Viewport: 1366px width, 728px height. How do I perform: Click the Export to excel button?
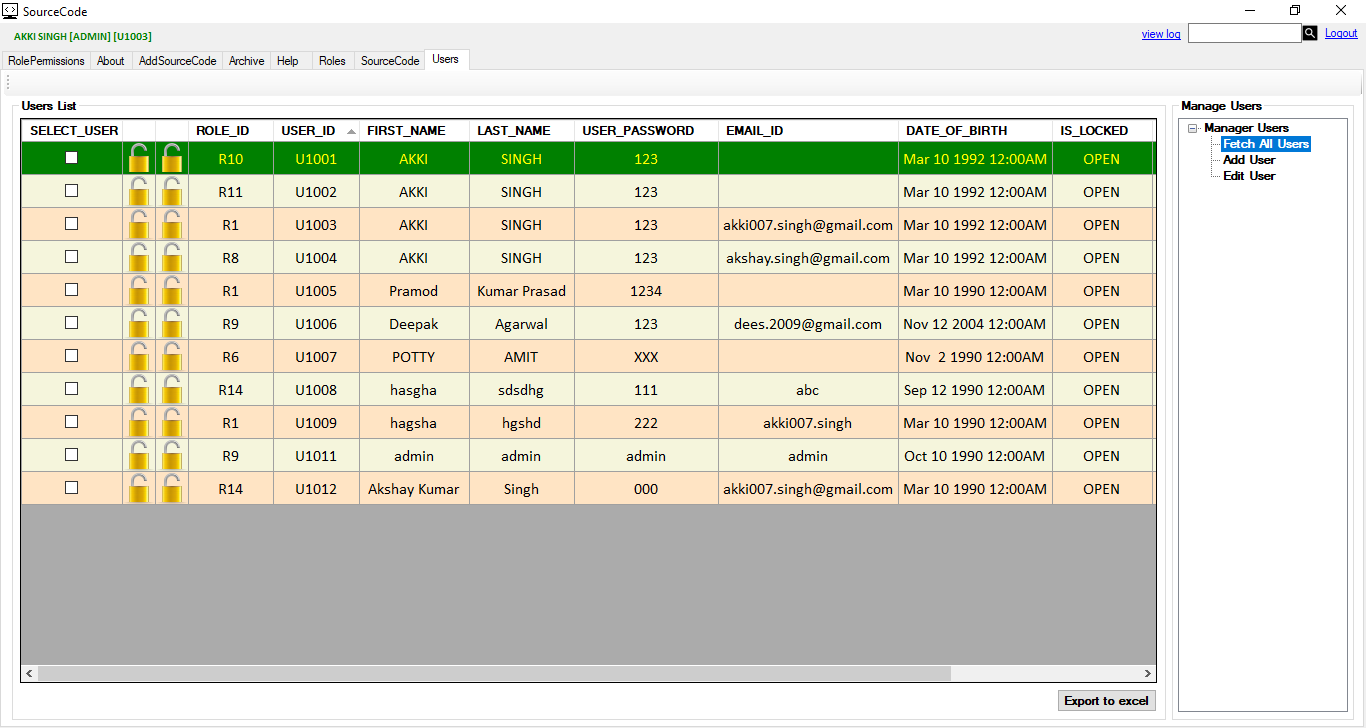(x=1106, y=701)
